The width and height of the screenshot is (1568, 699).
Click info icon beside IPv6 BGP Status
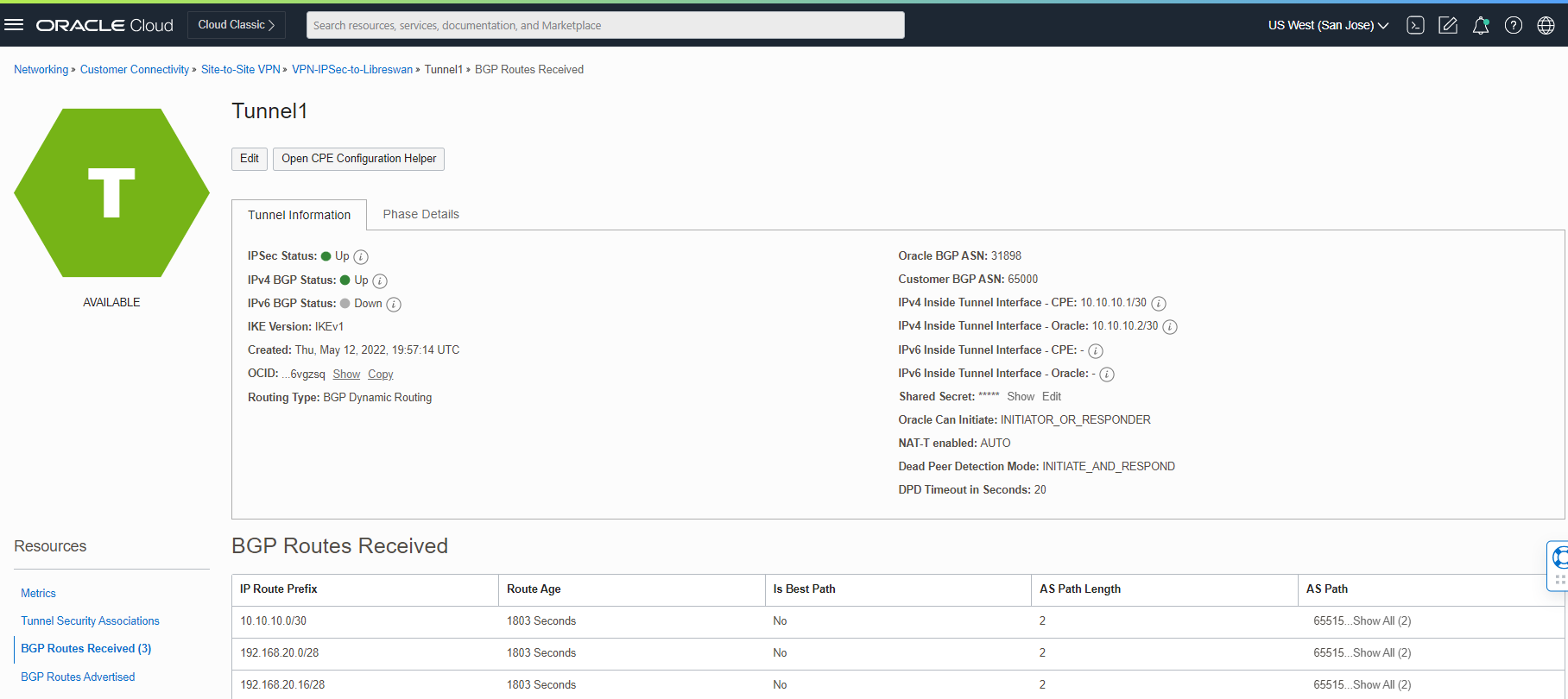[x=394, y=305]
